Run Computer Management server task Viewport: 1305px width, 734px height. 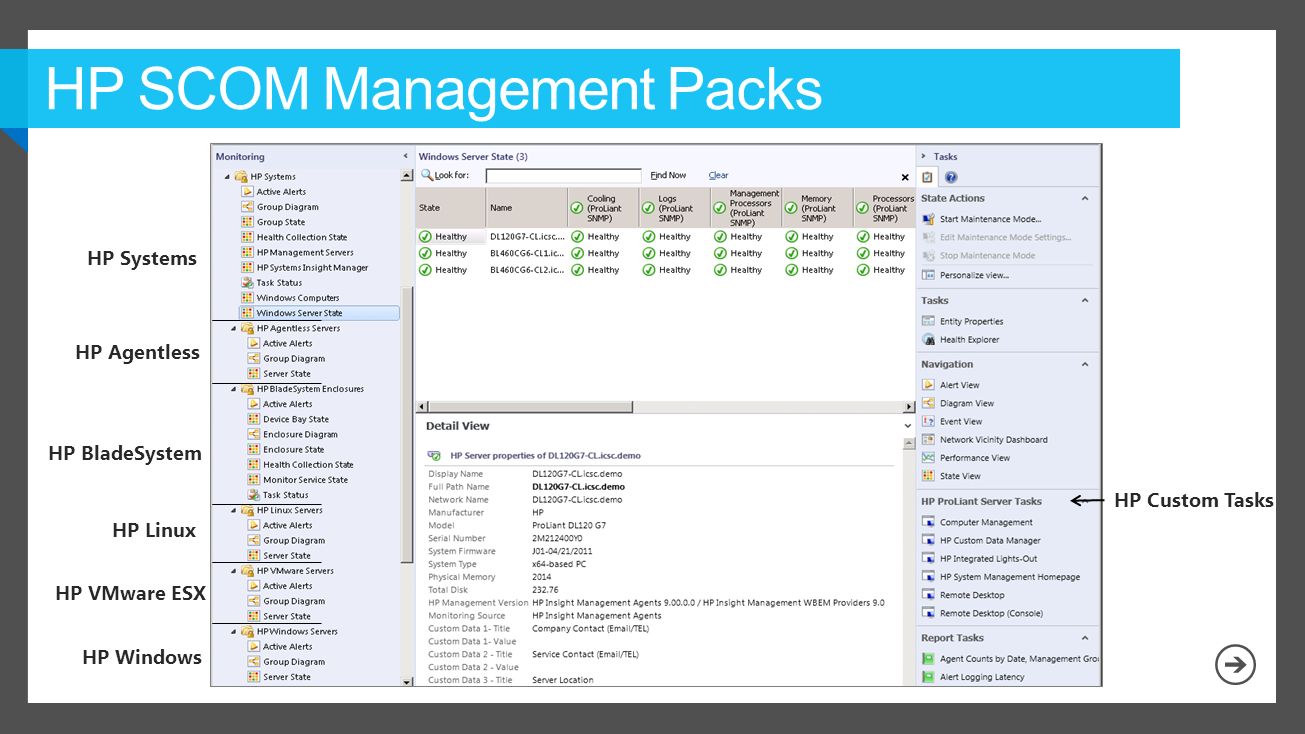click(x=986, y=522)
